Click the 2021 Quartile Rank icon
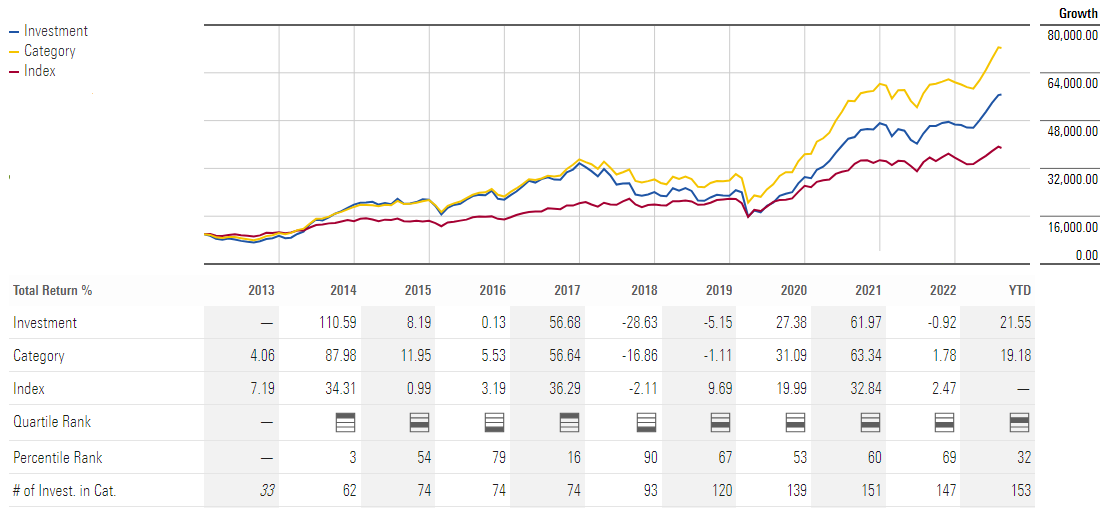The height and width of the screenshot is (508, 1114). (869, 423)
